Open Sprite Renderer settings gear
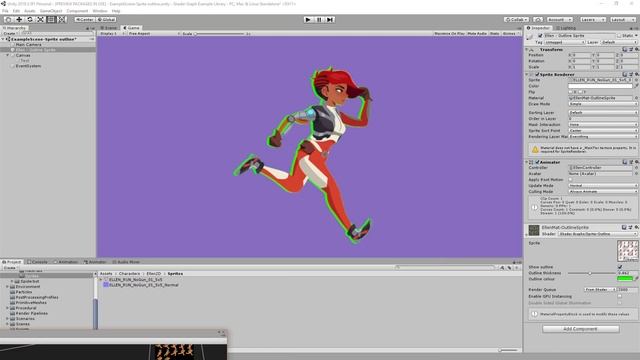The width and height of the screenshot is (640, 360). click(x=636, y=74)
